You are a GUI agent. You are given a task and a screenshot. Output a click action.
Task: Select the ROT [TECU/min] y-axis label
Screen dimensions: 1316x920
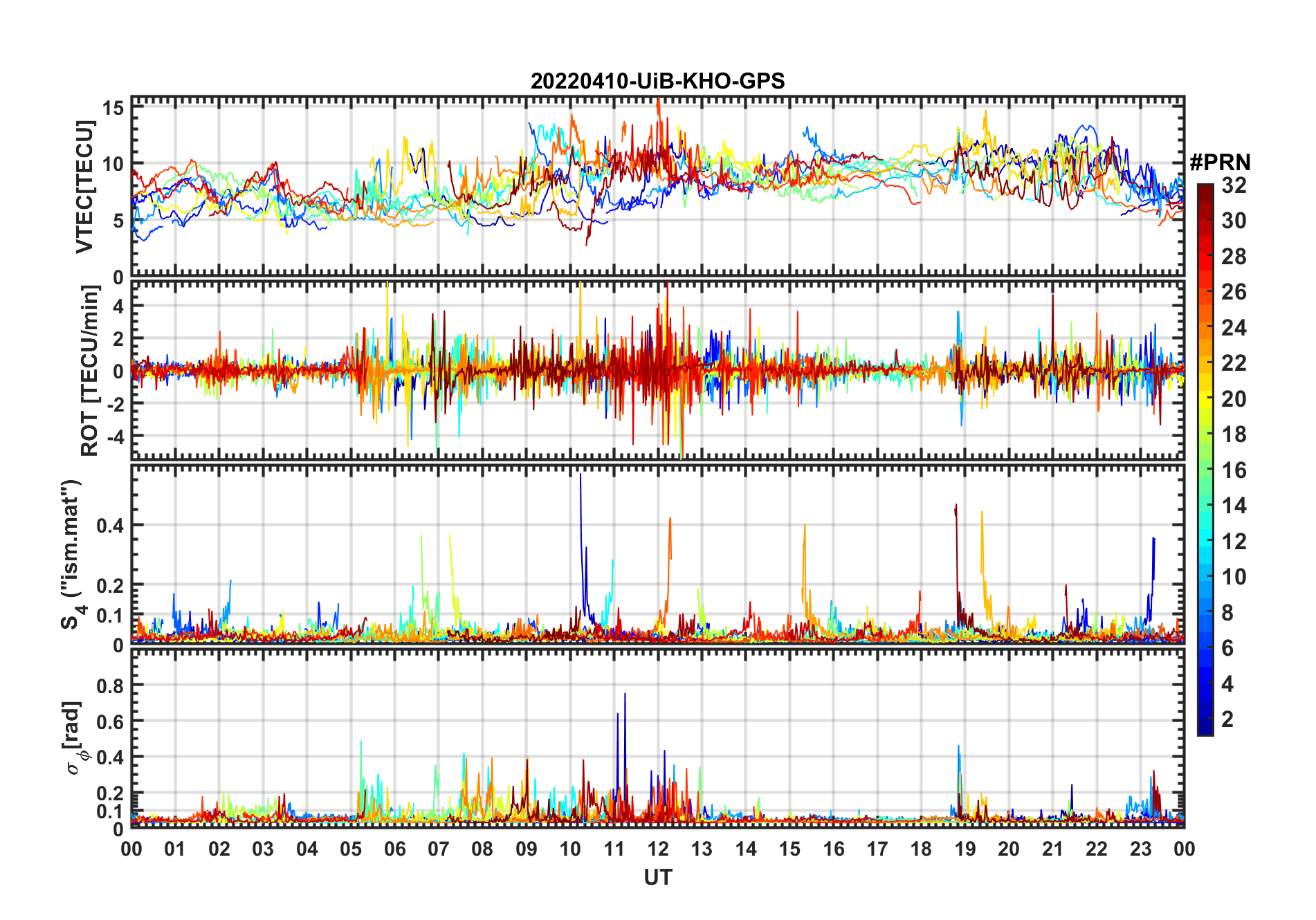tap(89, 371)
